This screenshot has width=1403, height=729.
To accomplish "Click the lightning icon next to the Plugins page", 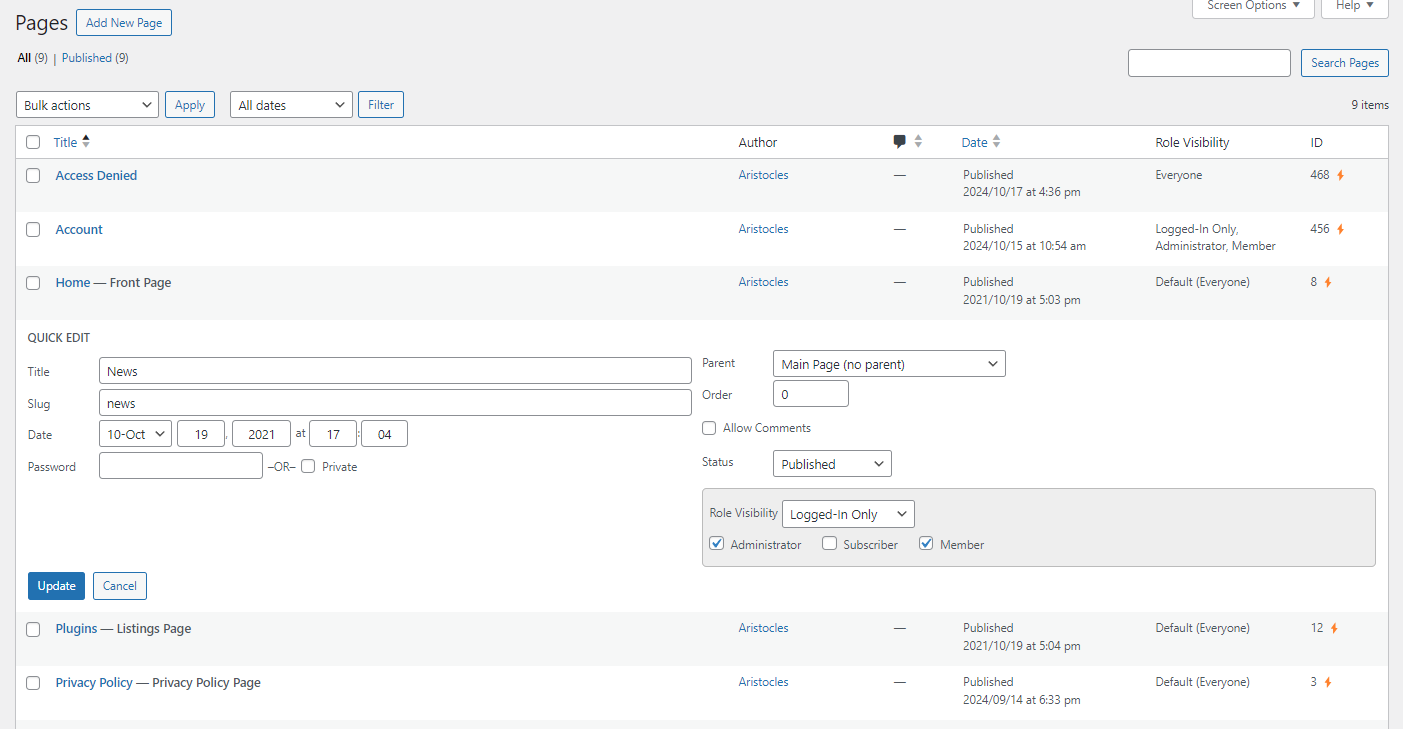I will (x=1333, y=627).
